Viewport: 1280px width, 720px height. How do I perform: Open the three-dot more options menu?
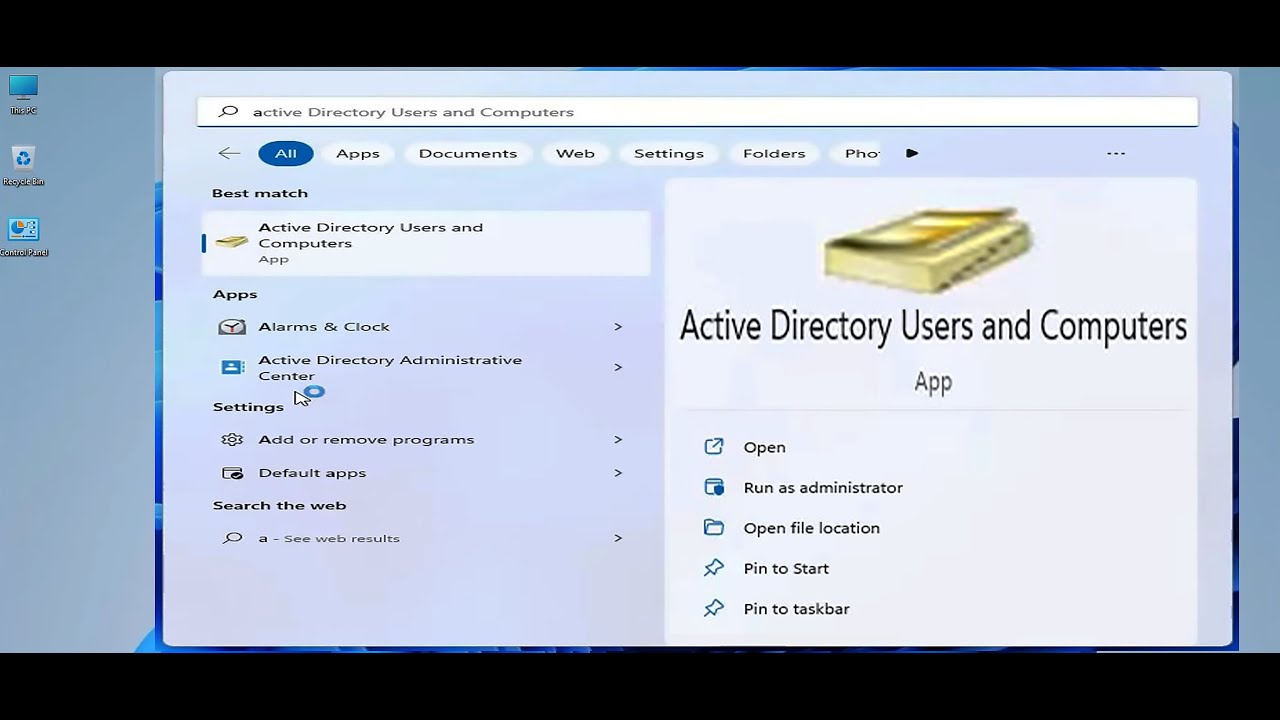point(1116,153)
